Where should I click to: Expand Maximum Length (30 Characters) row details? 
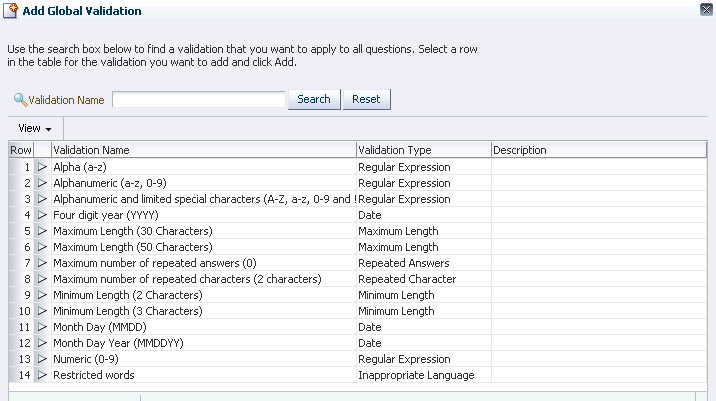pyautogui.click(x=42, y=231)
